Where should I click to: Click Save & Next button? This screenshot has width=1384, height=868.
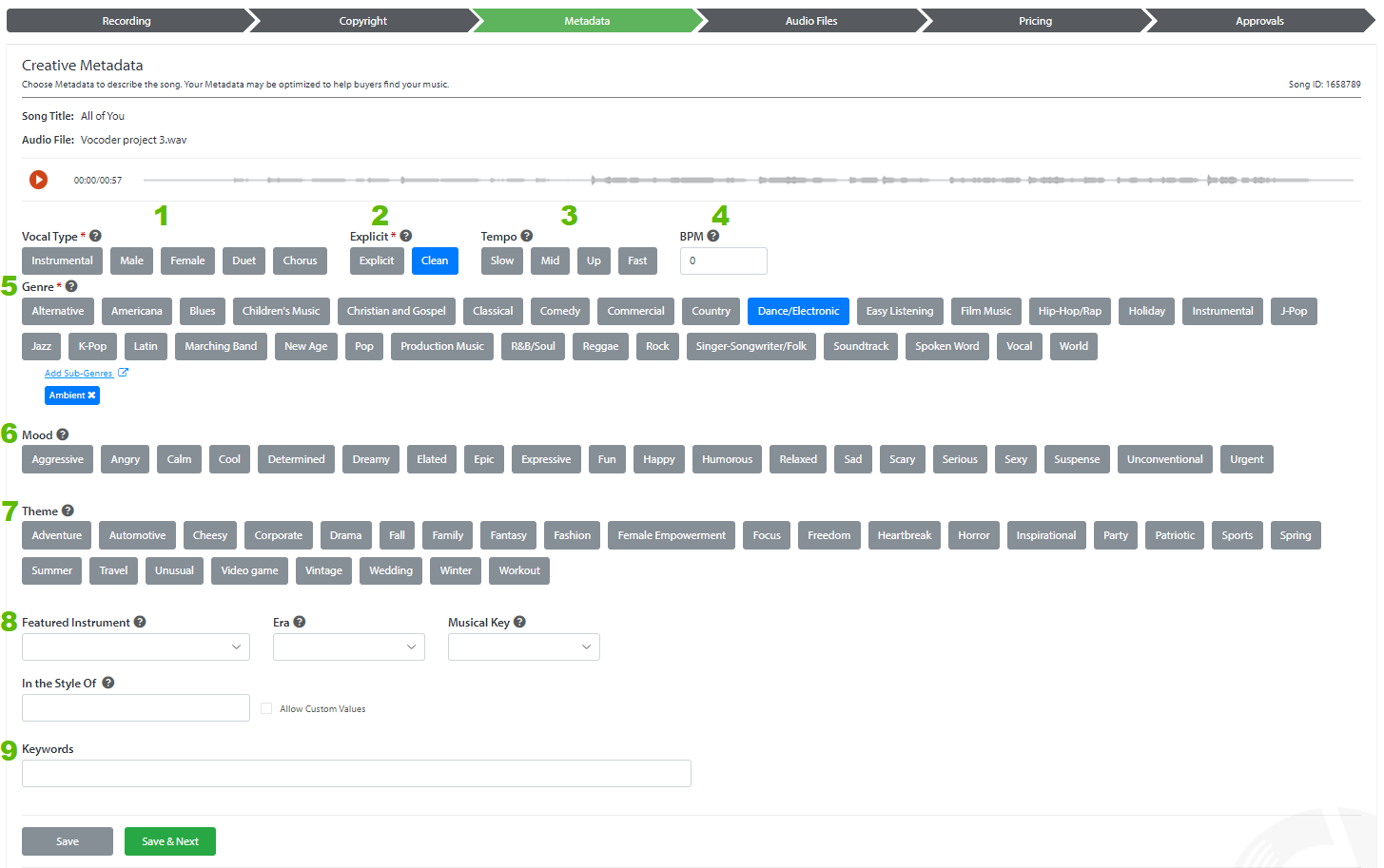click(170, 841)
